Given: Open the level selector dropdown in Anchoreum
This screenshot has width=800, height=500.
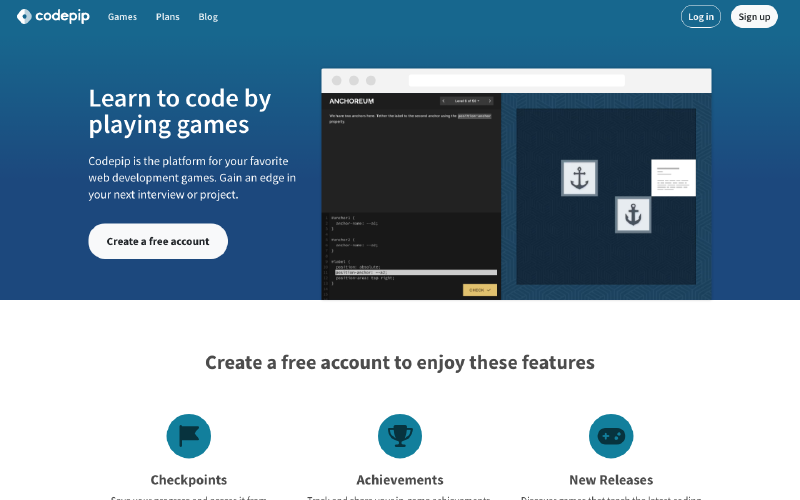Looking at the screenshot, I should pyautogui.click(x=467, y=101).
